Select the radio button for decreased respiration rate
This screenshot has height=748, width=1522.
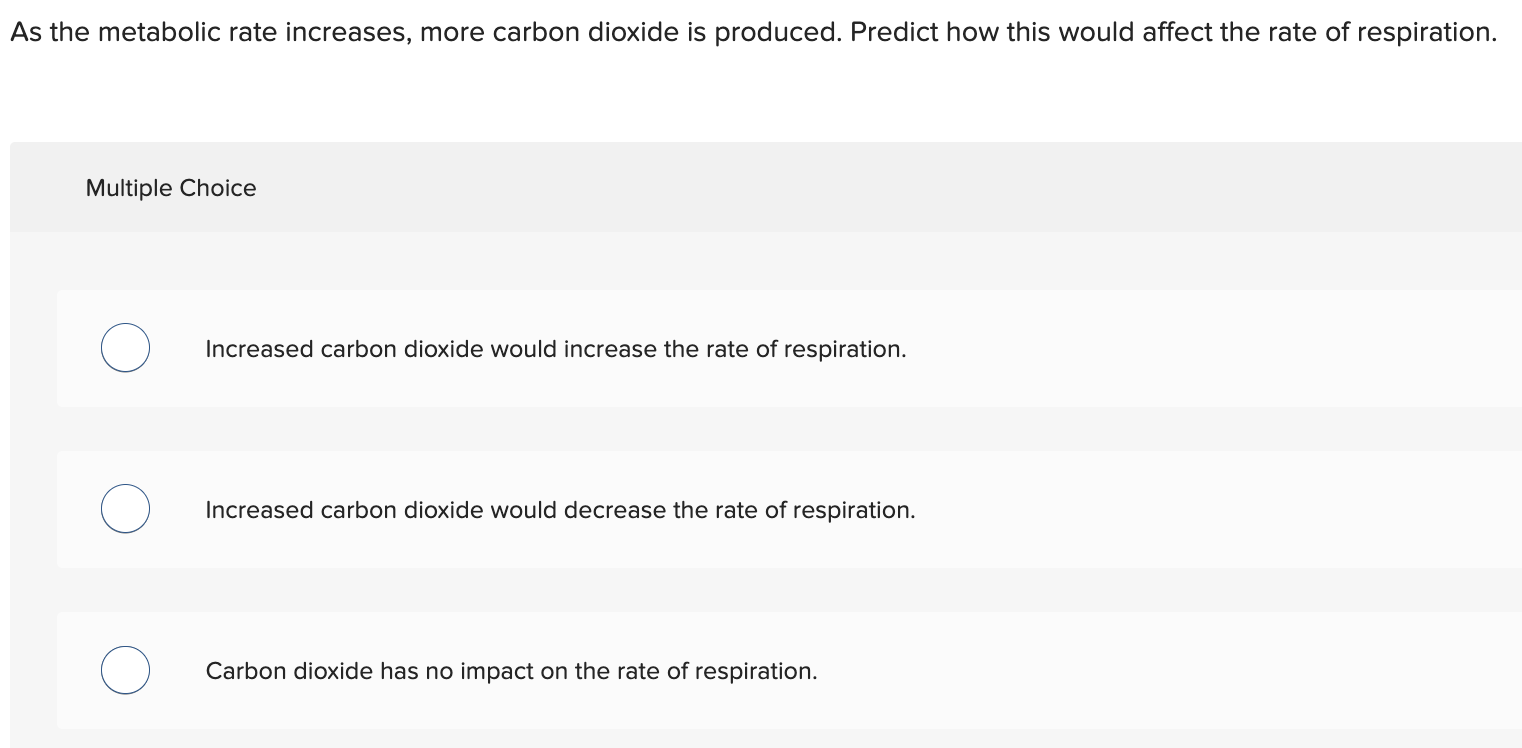[124, 508]
